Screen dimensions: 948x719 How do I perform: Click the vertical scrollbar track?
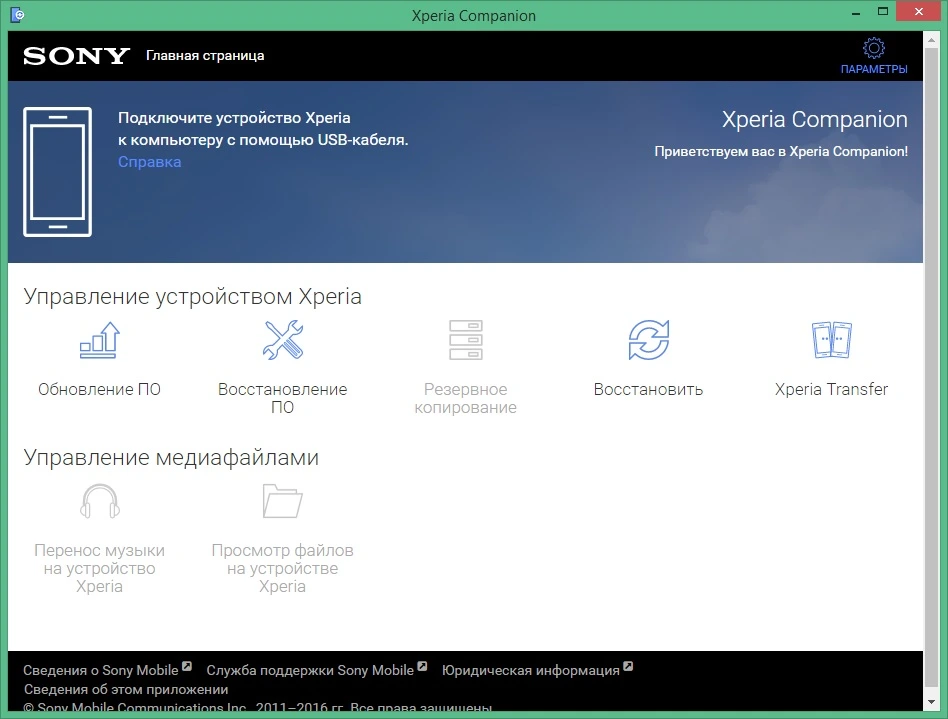pyautogui.click(x=931, y=370)
